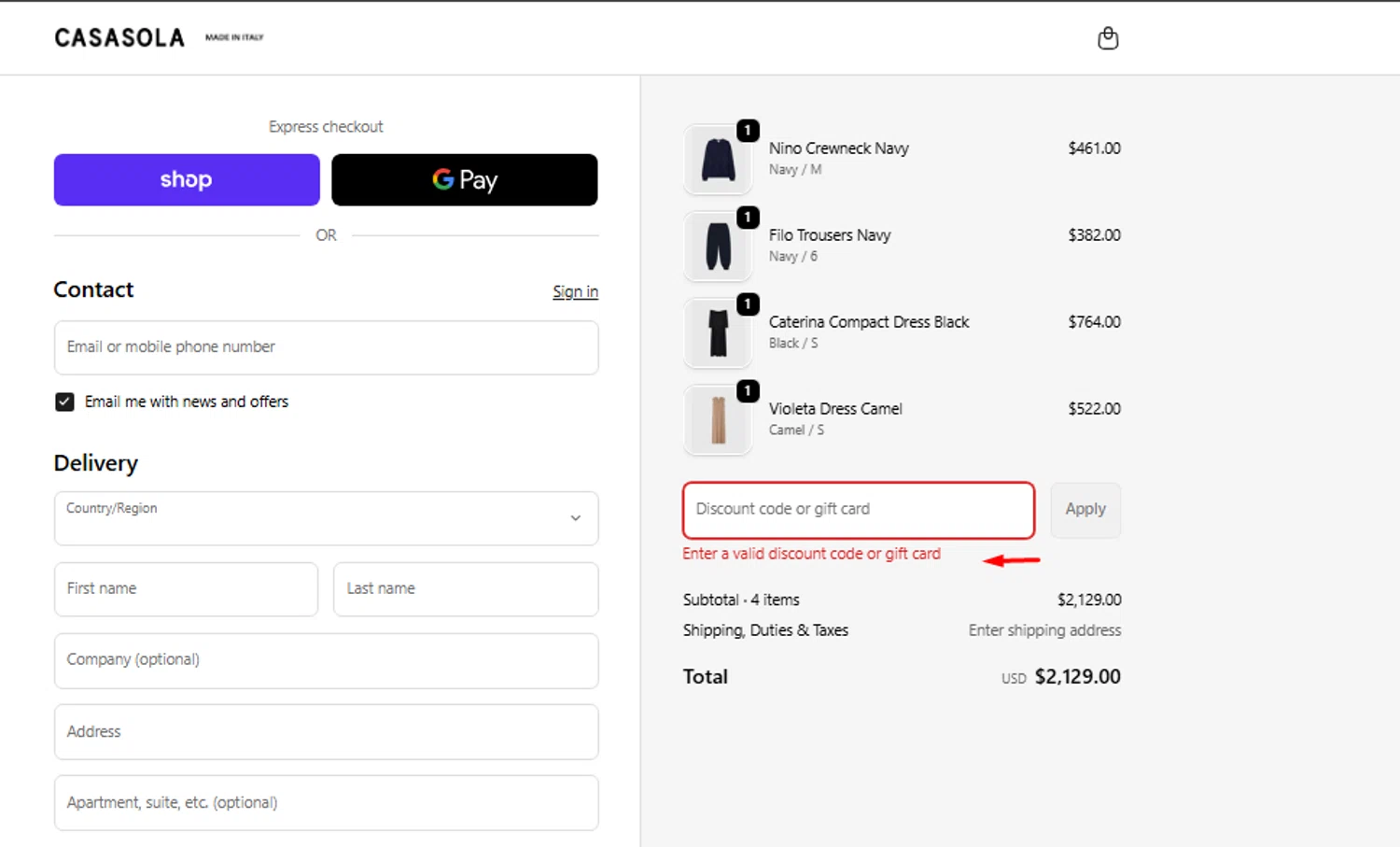Select the Shipping, Duties & Taxes label
This screenshot has height=847, width=1400.
point(765,630)
